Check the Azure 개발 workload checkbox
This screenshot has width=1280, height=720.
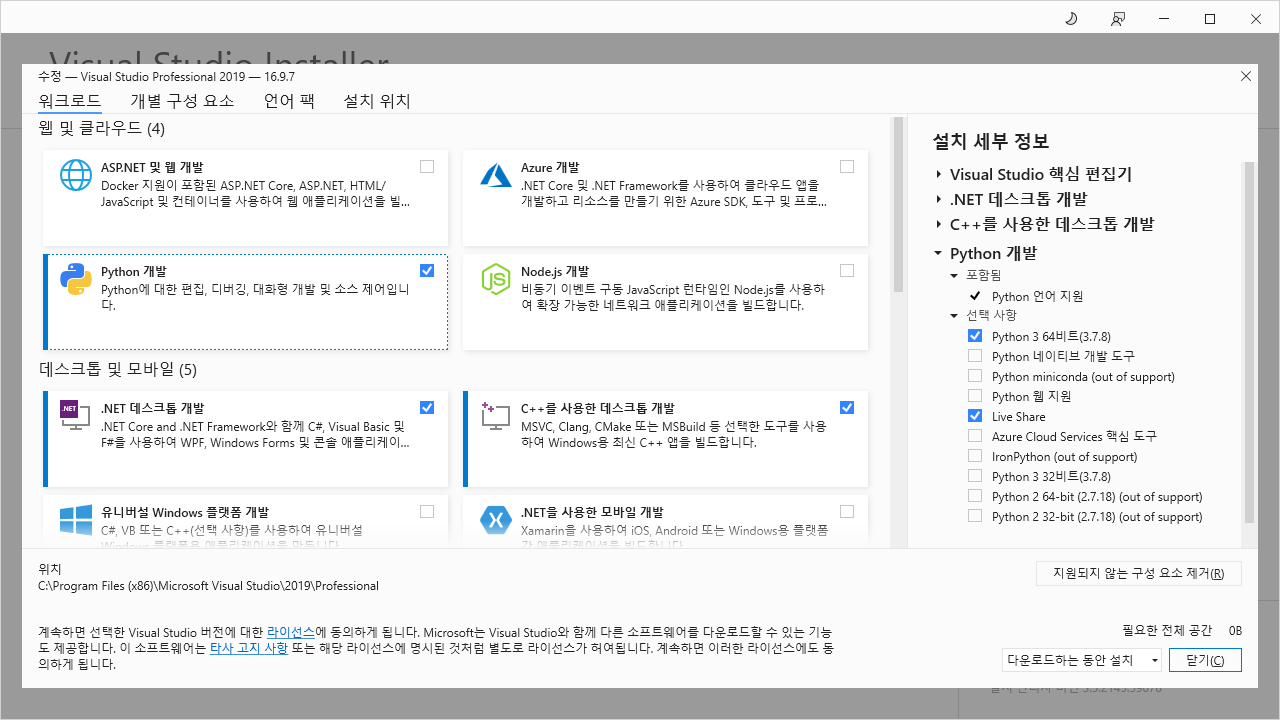[x=847, y=167]
